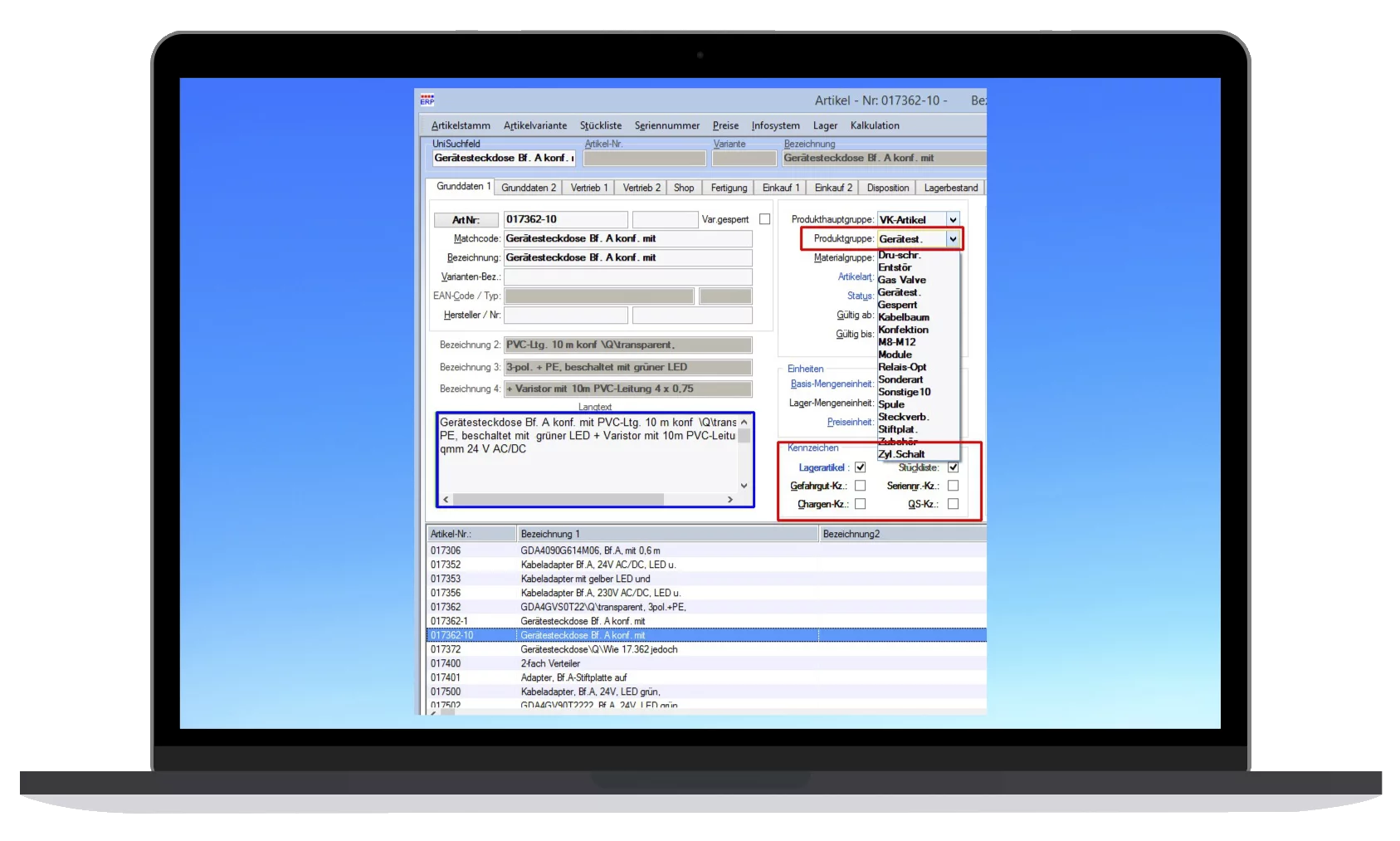The height and width of the screenshot is (841, 1400).
Task: Switch to the Grunddaten 2 tab
Action: [x=529, y=188]
